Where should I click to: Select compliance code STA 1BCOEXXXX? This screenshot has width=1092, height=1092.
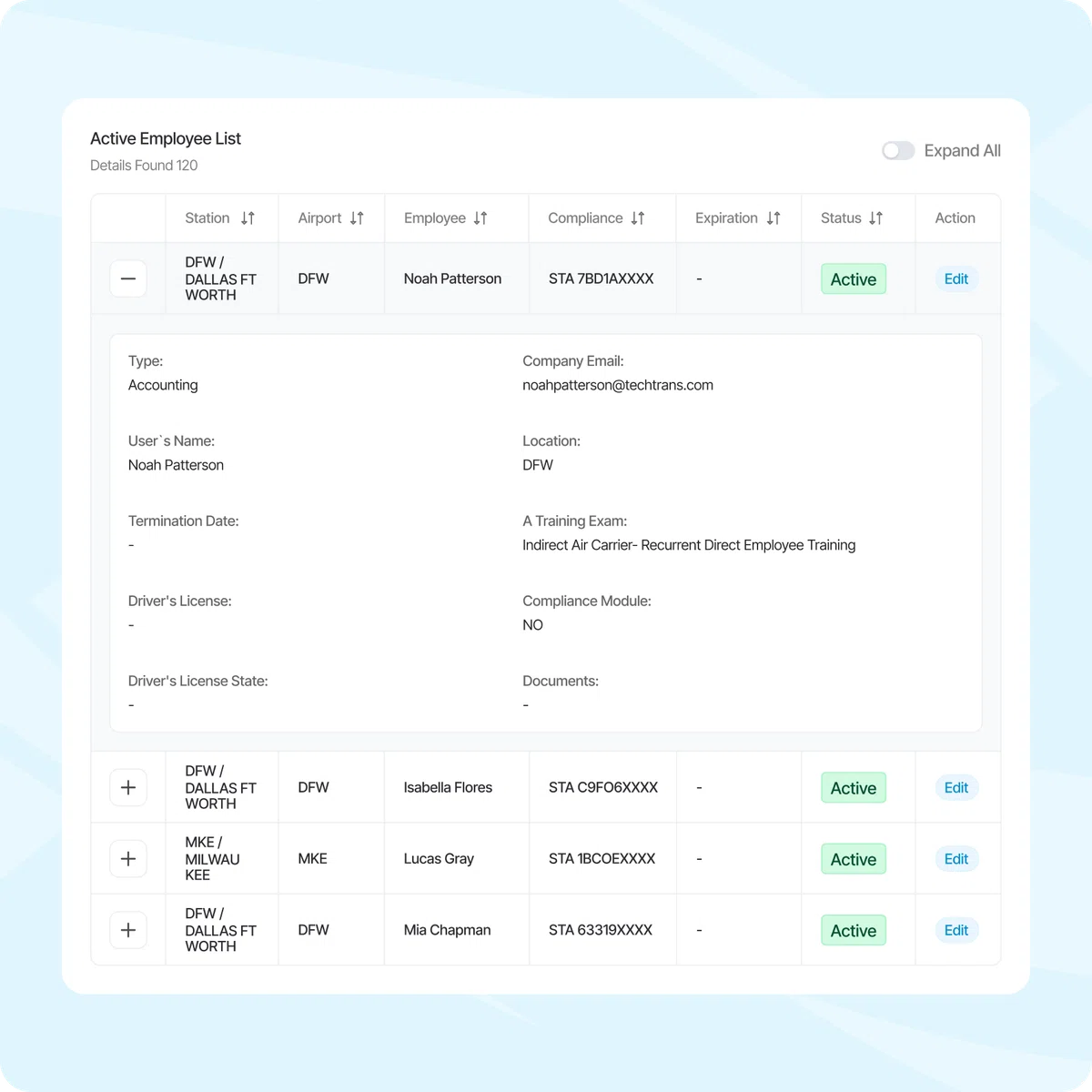(602, 858)
